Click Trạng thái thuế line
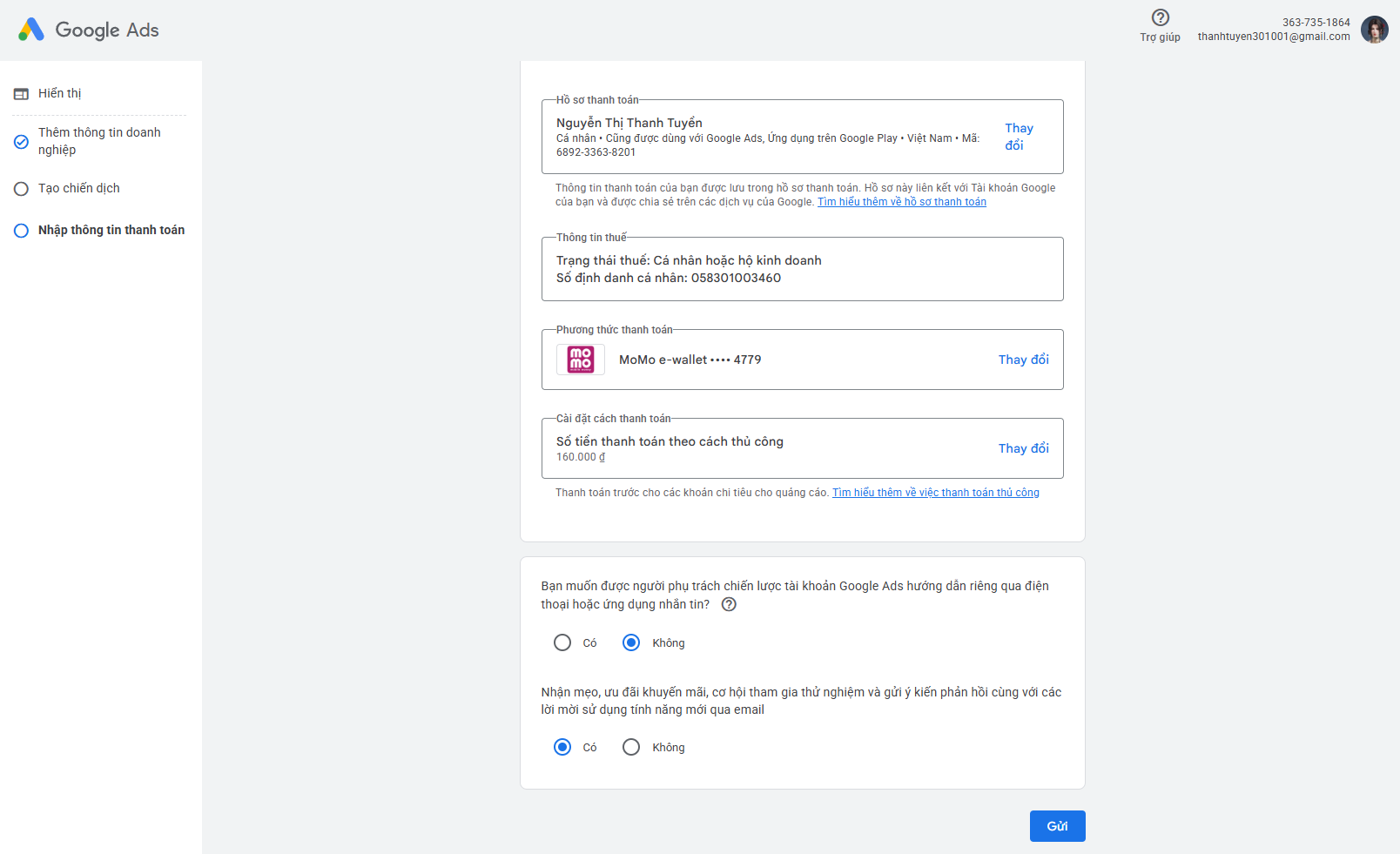 point(689,260)
